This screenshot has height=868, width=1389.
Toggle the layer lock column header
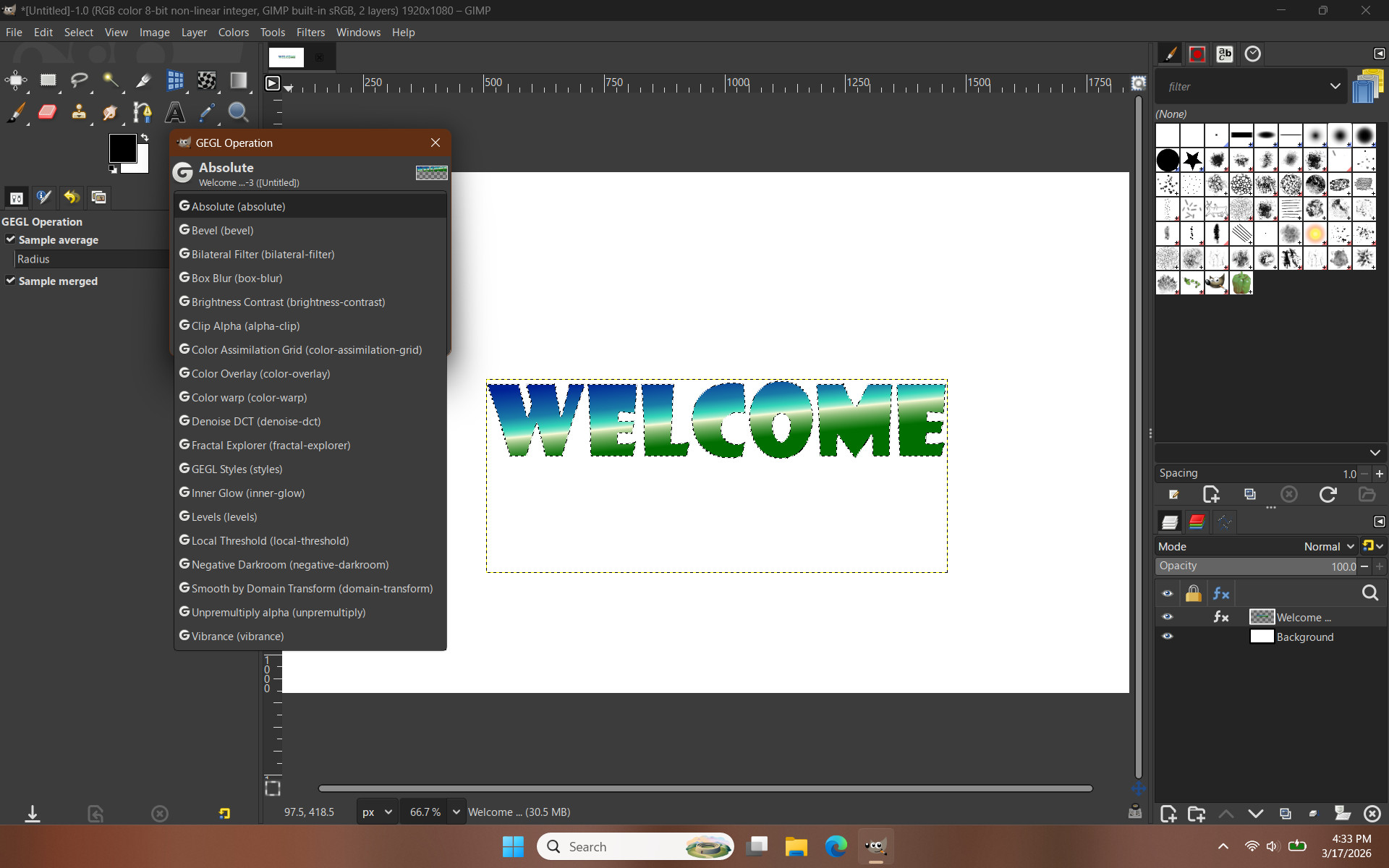pos(1193,593)
